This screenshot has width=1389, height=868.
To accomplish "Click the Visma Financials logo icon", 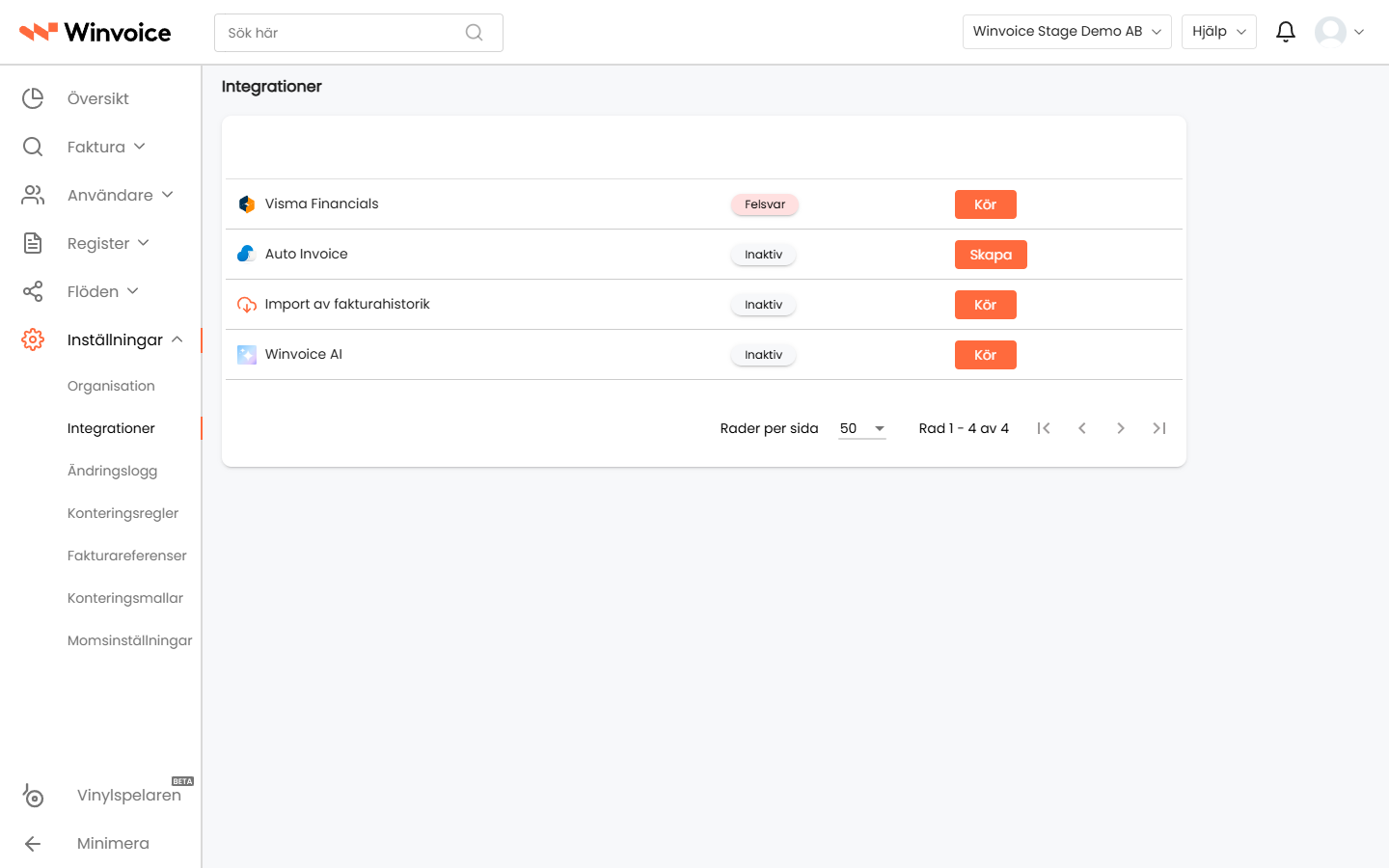I will point(247,204).
